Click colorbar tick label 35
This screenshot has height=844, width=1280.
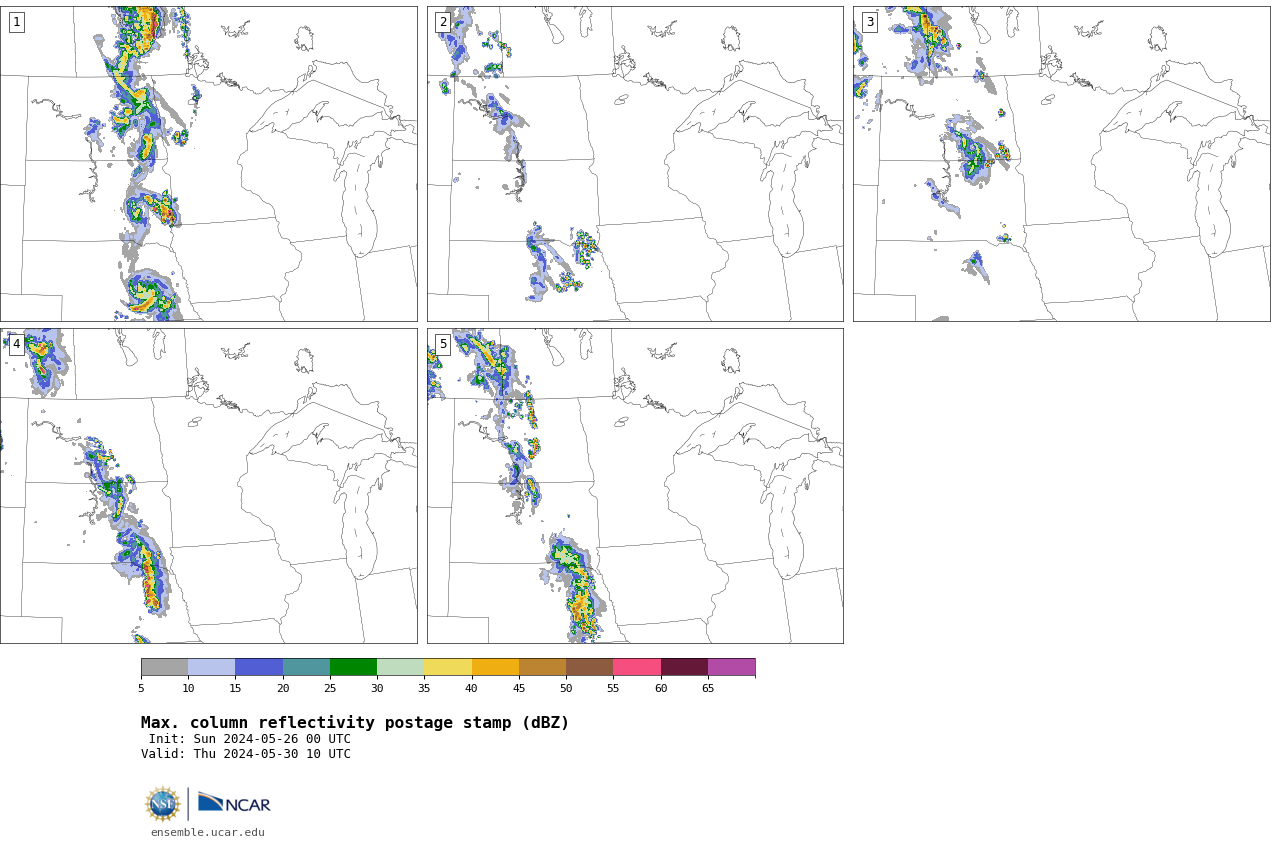coord(424,688)
